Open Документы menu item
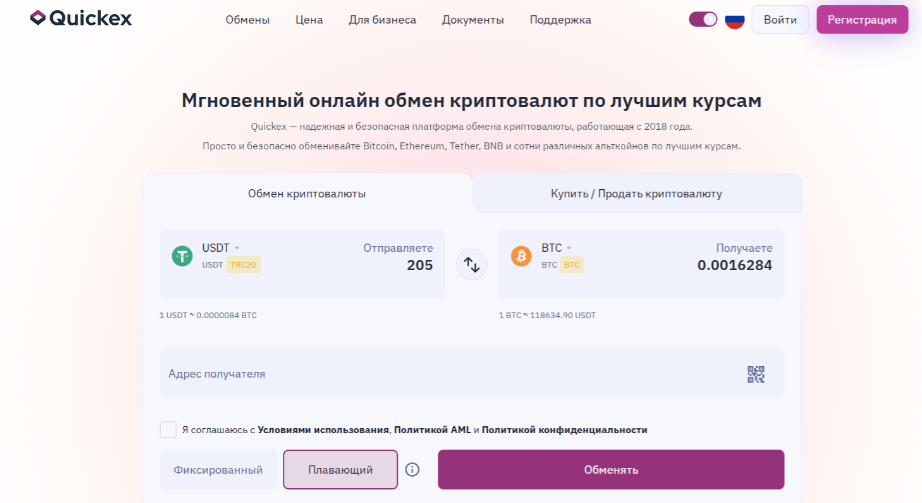Image resolution: width=922 pixels, height=503 pixels. click(x=473, y=20)
